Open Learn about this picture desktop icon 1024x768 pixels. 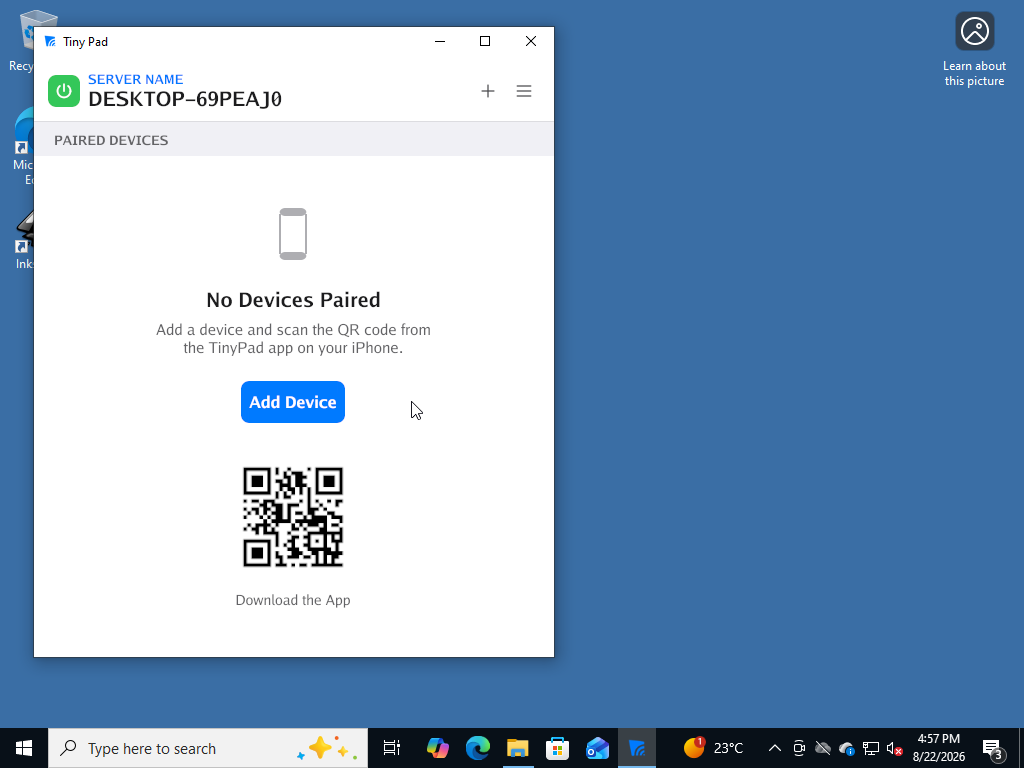point(974,50)
